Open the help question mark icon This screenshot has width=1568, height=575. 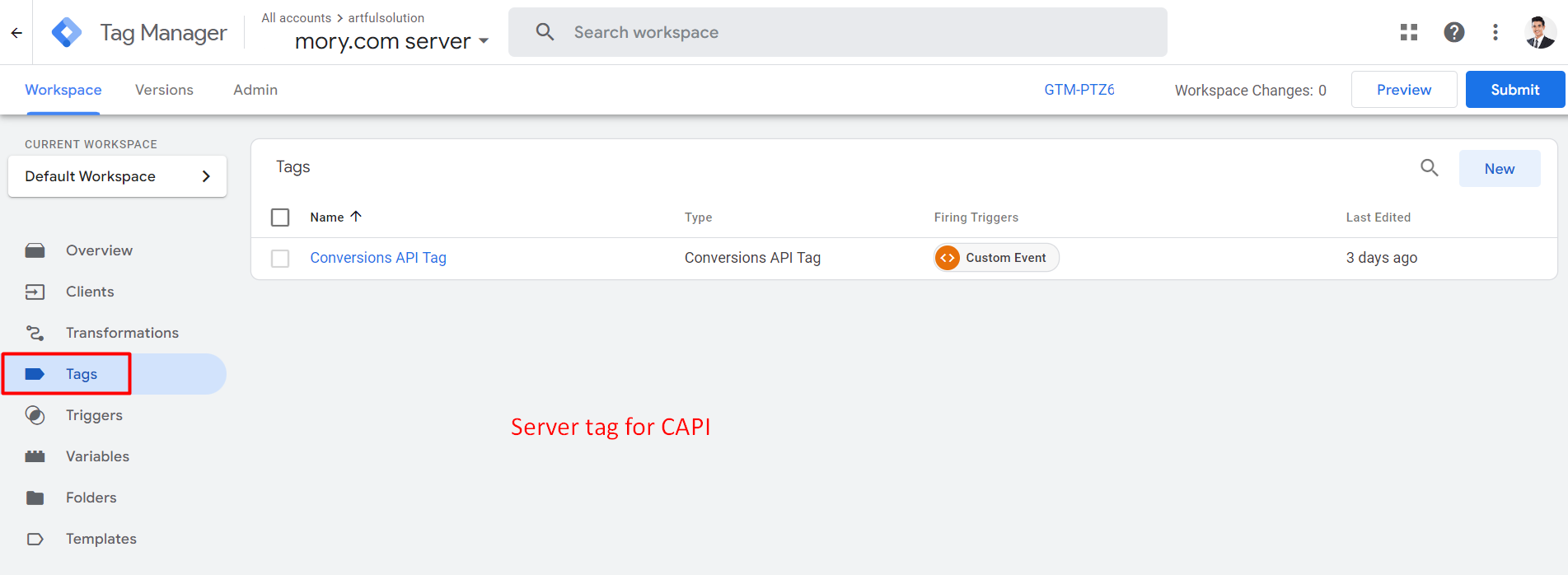(x=1454, y=32)
